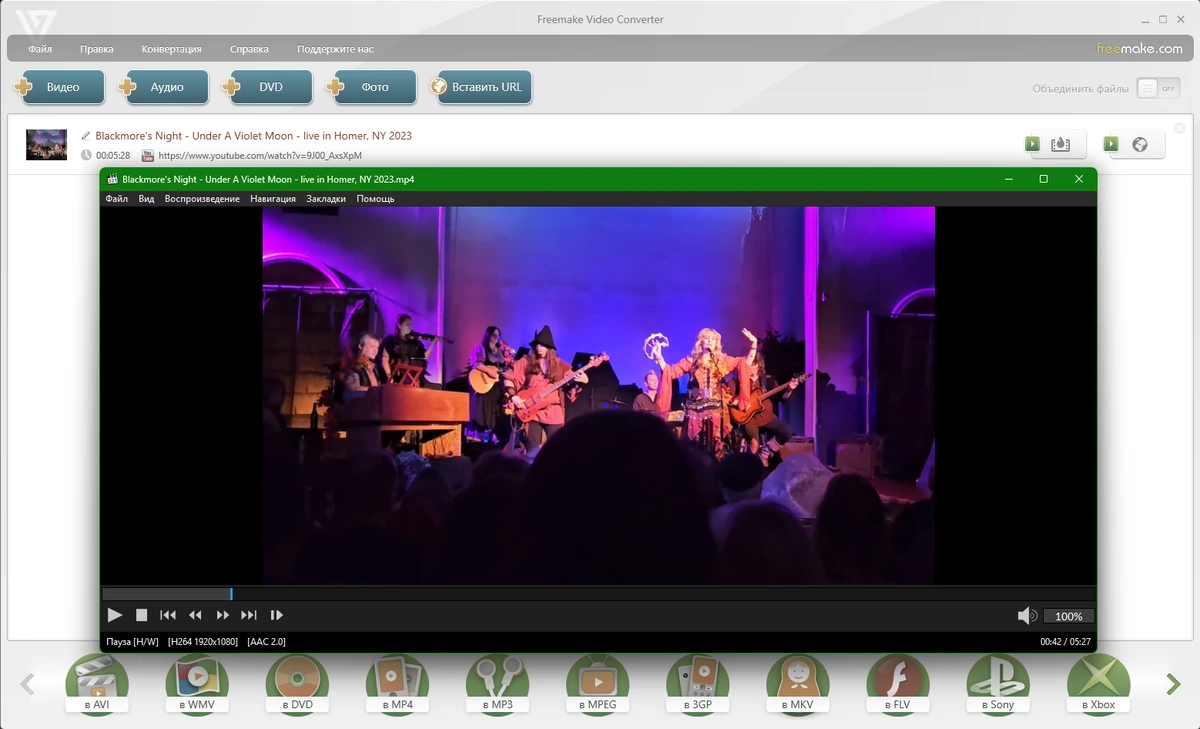This screenshot has width=1200, height=729.
Task: Click the video seek bar in the player
Action: point(598,594)
